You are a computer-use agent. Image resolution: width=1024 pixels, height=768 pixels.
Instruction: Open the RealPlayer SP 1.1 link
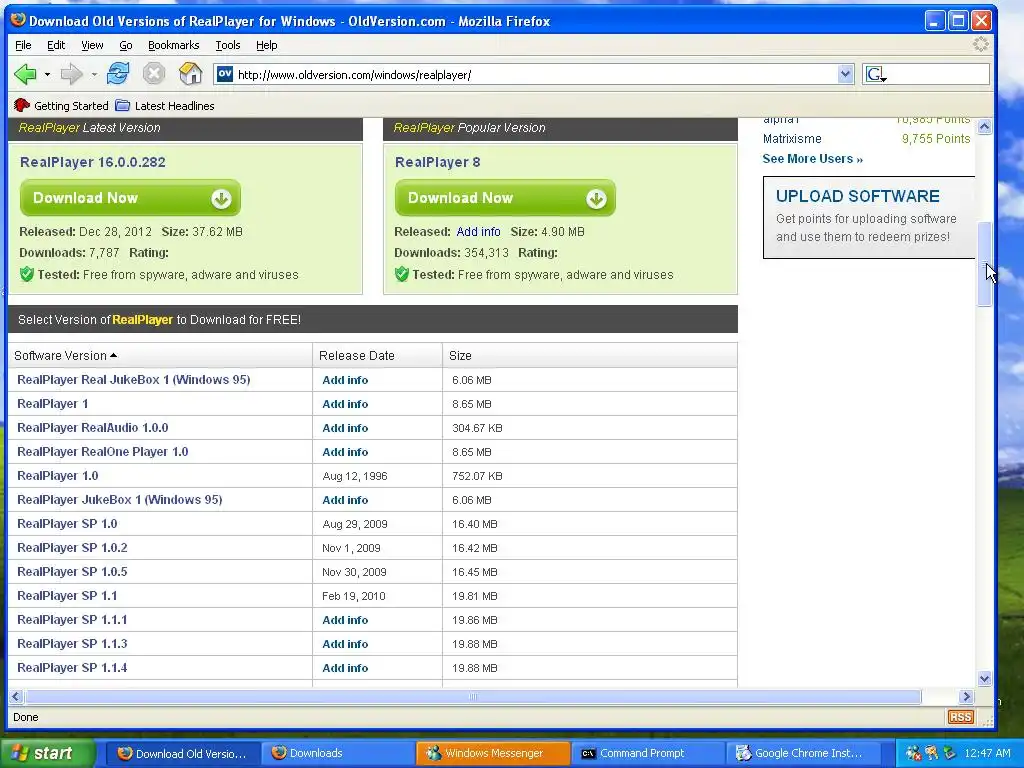pos(67,596)
